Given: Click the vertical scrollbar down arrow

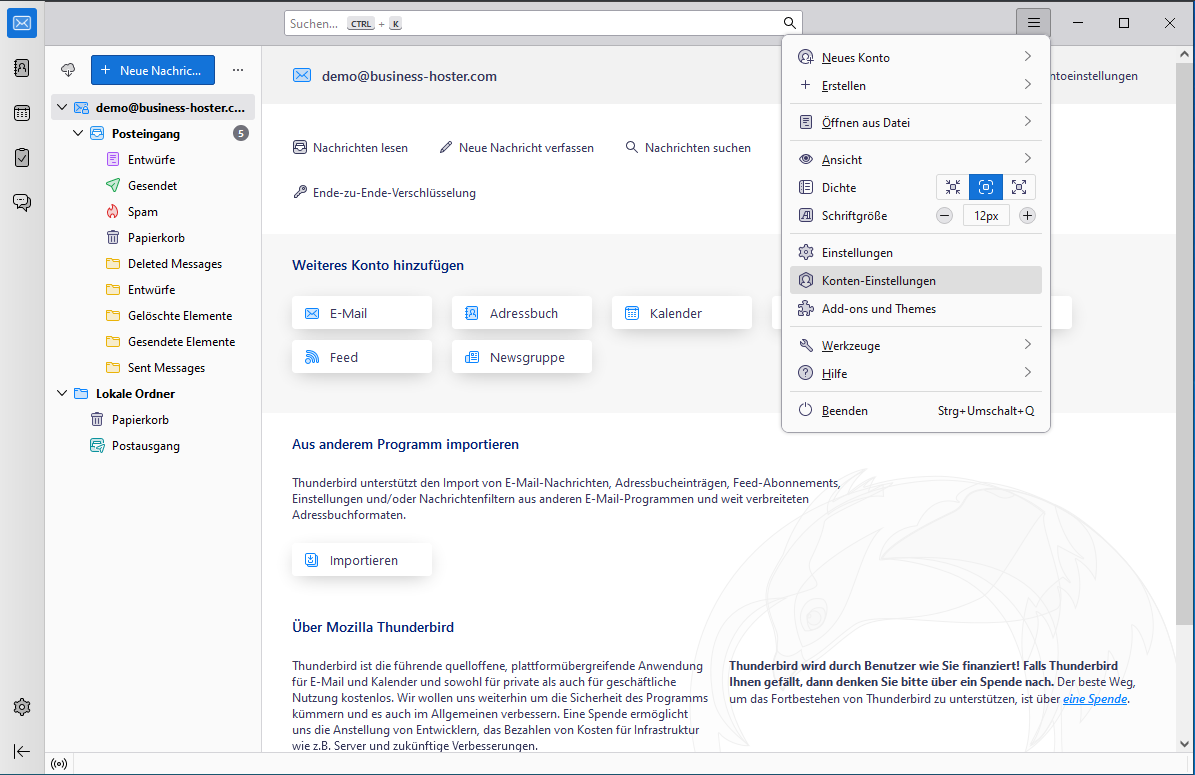Looking at the screenshot, I should (1184, 744).
